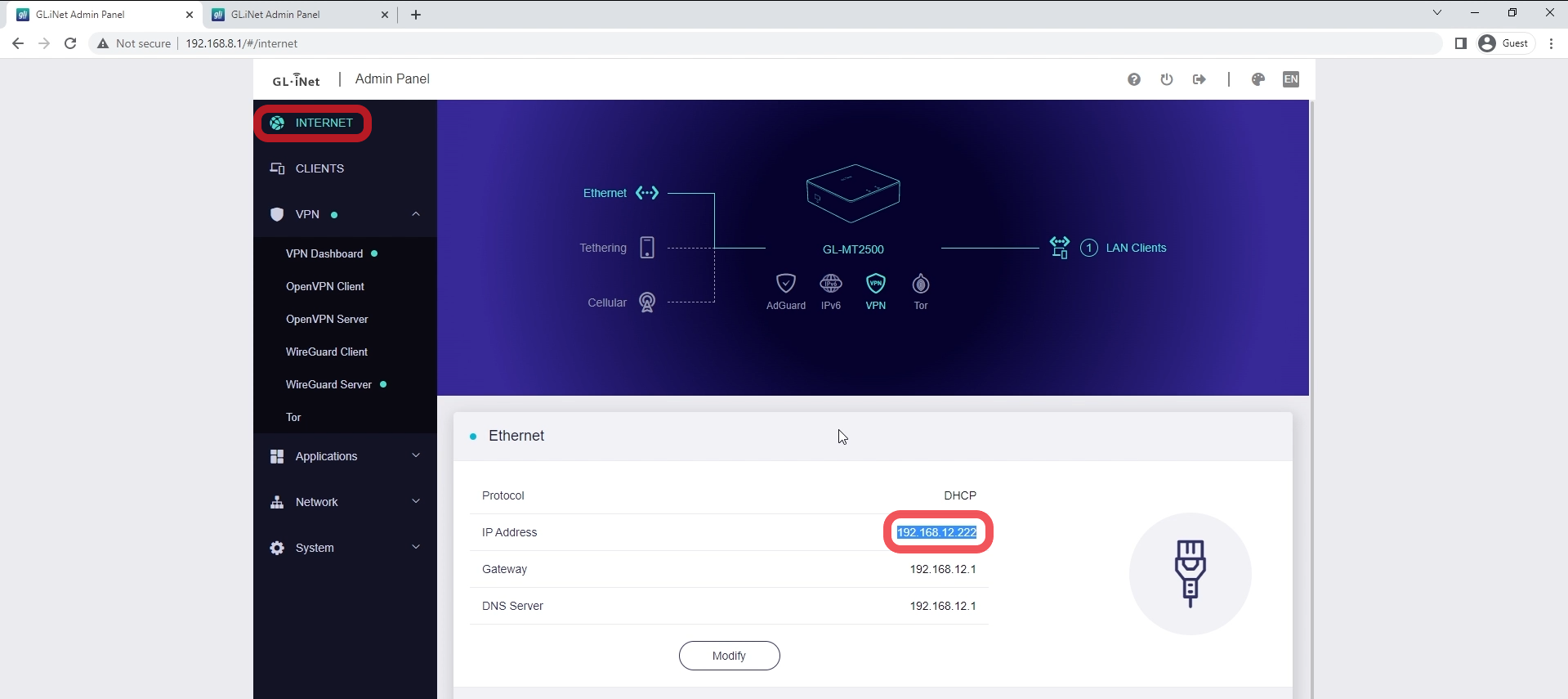The image size is (1568, 699).
Task: Open the IPv6 globe icon
Action: pyautogui.click(x=831, y=284)
